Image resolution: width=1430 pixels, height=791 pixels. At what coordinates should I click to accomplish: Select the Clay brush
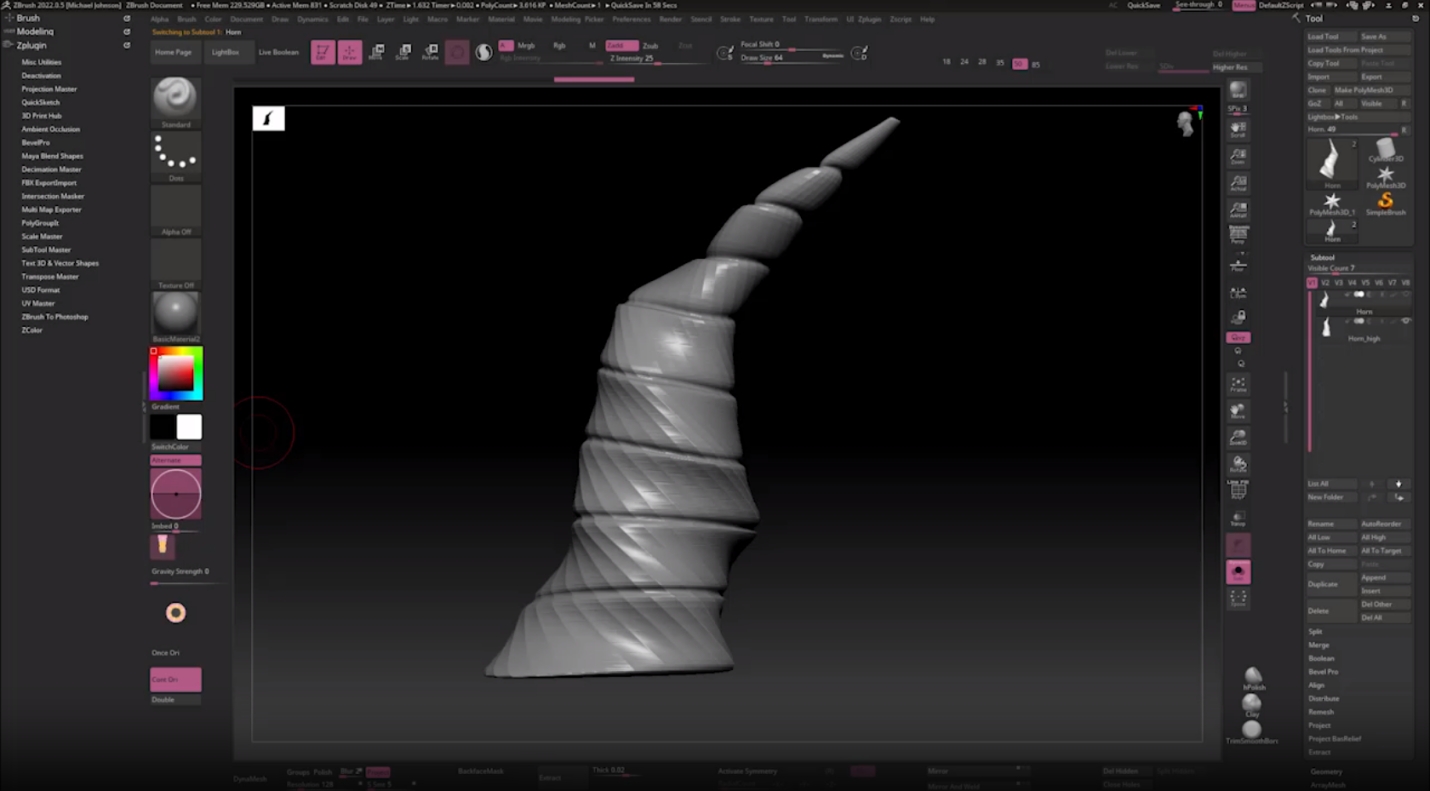coord(1252,706)
